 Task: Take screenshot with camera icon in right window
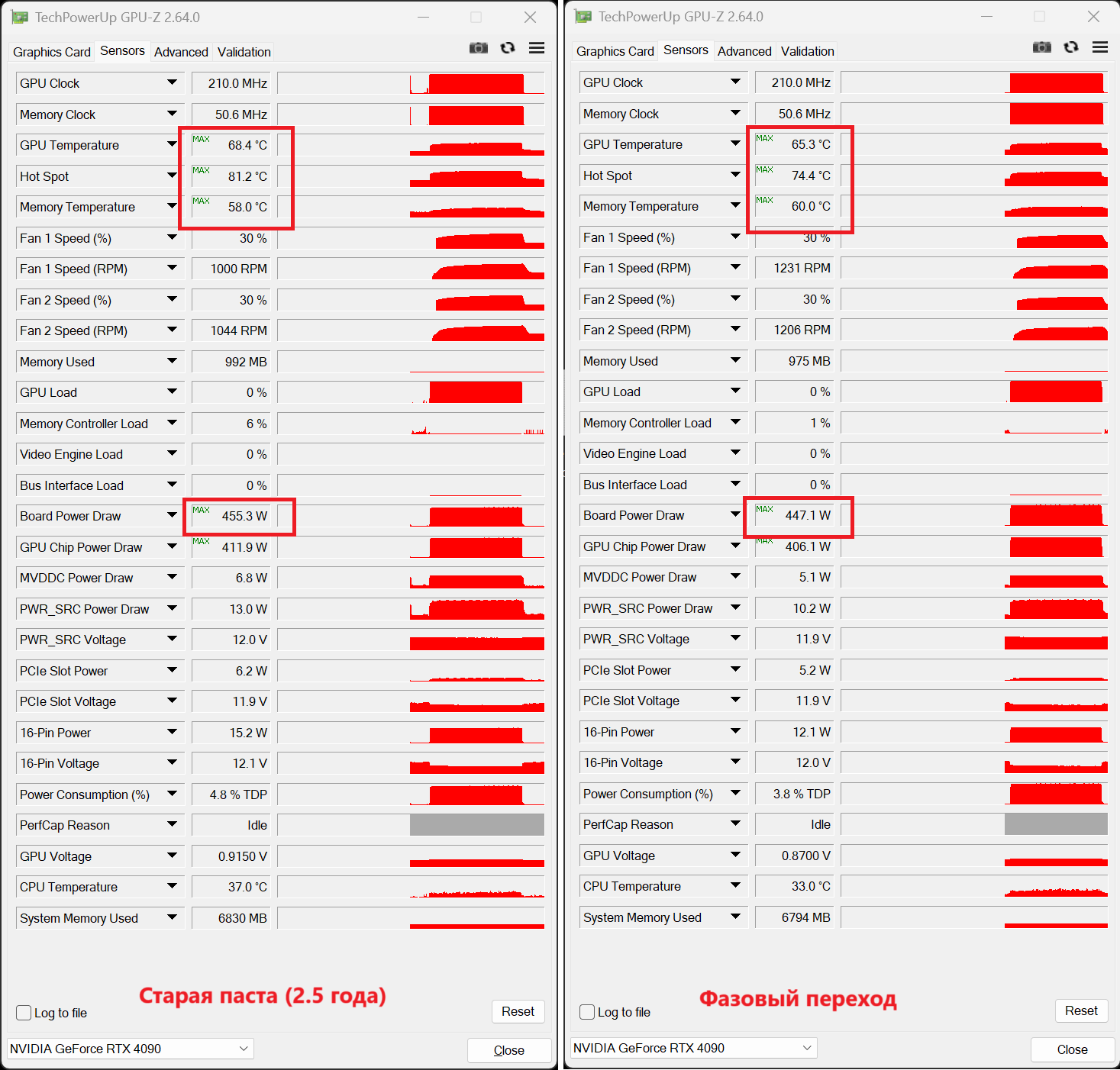[x=1042, y=47]
